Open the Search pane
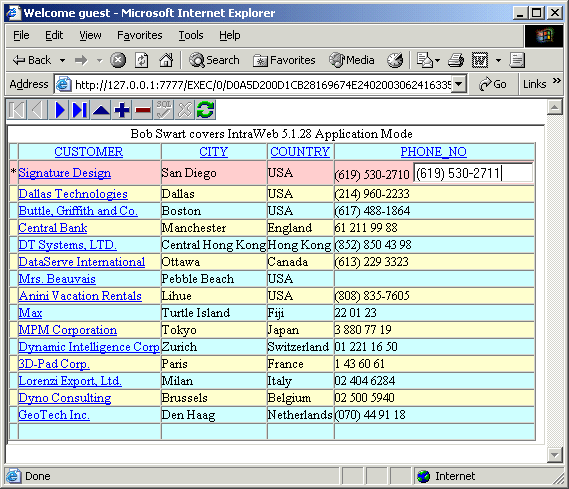 coord(214,60)
